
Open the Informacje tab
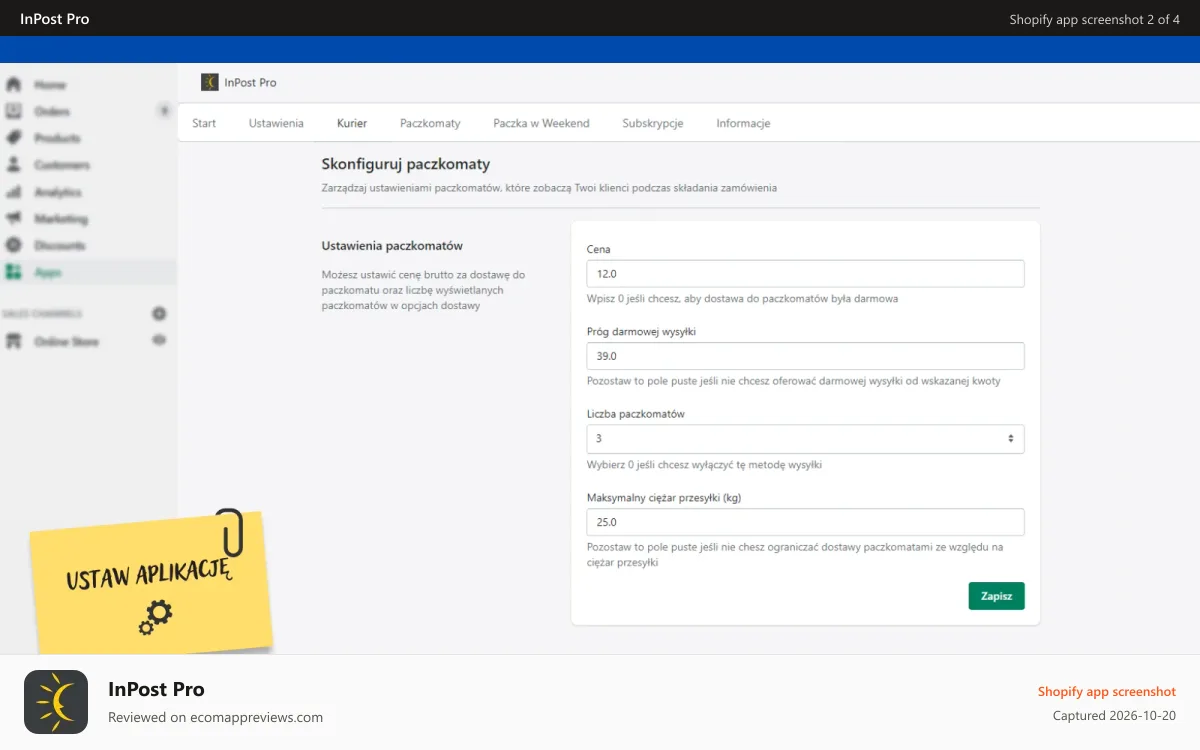(x=743, y=123)
